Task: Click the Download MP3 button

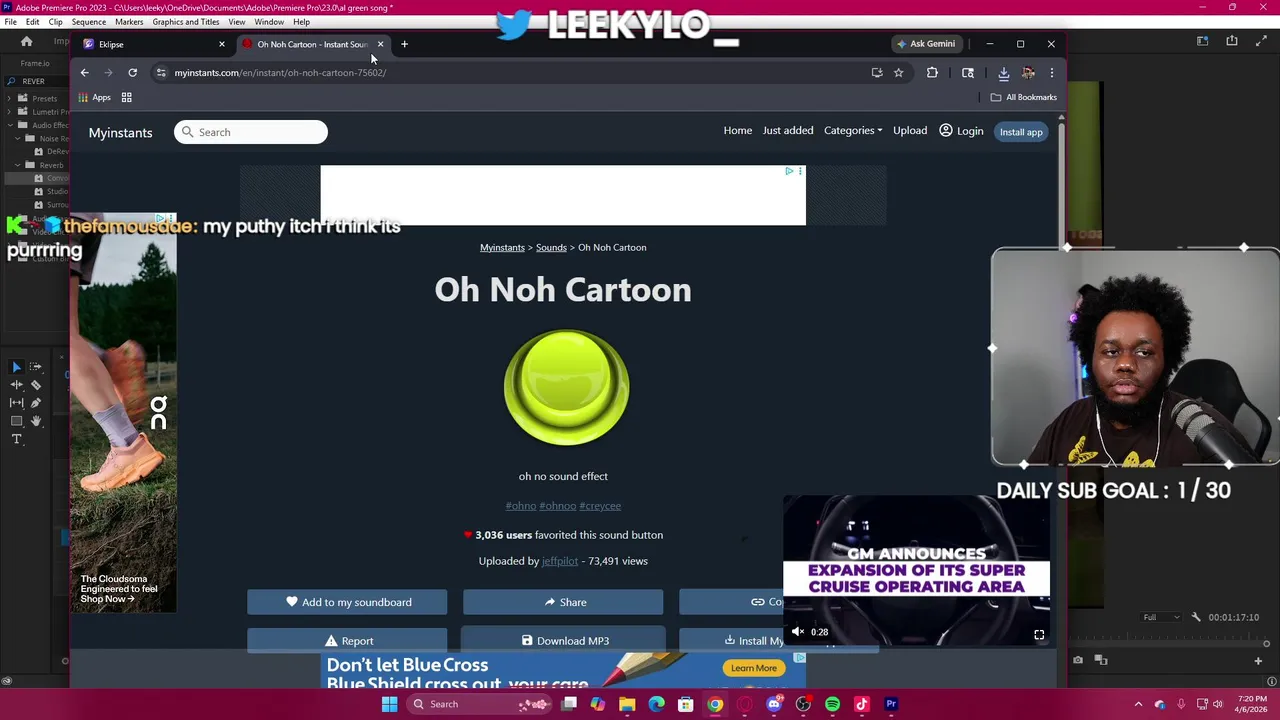Action: [x=563, y=640]
